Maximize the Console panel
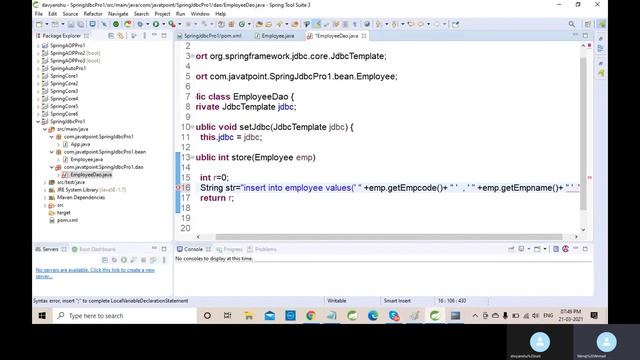 tap(585, 249)
